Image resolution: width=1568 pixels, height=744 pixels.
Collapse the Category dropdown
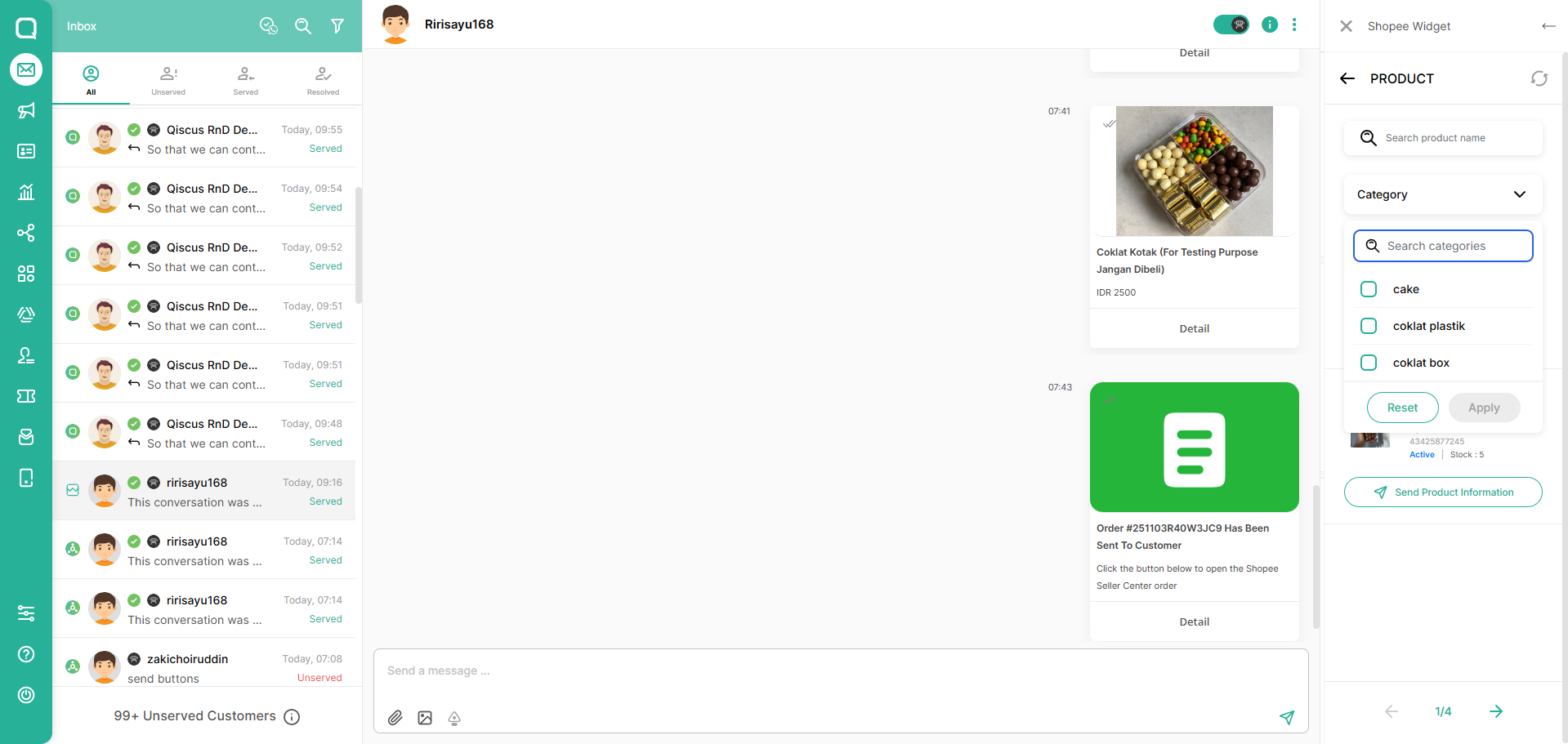[x=1443, y=194]
